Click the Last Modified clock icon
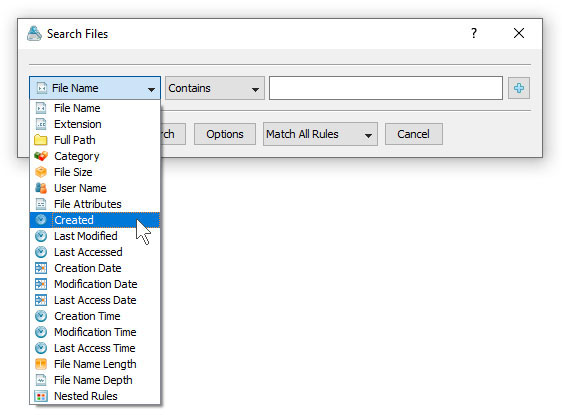562x415 pixels. pos(41,236)
